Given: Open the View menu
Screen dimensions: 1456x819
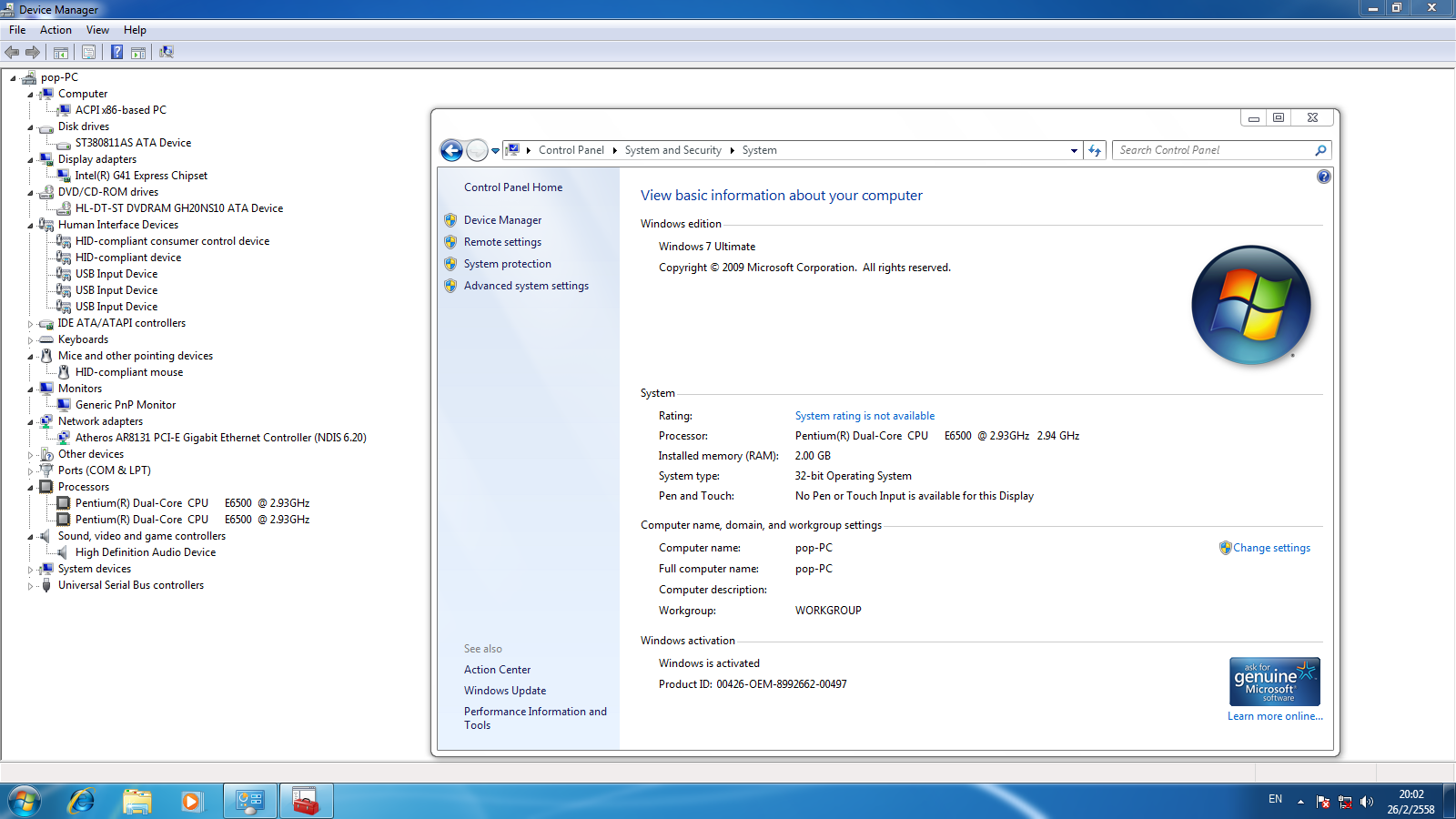Looking at the screenshot, I should [x=97, y=30].
